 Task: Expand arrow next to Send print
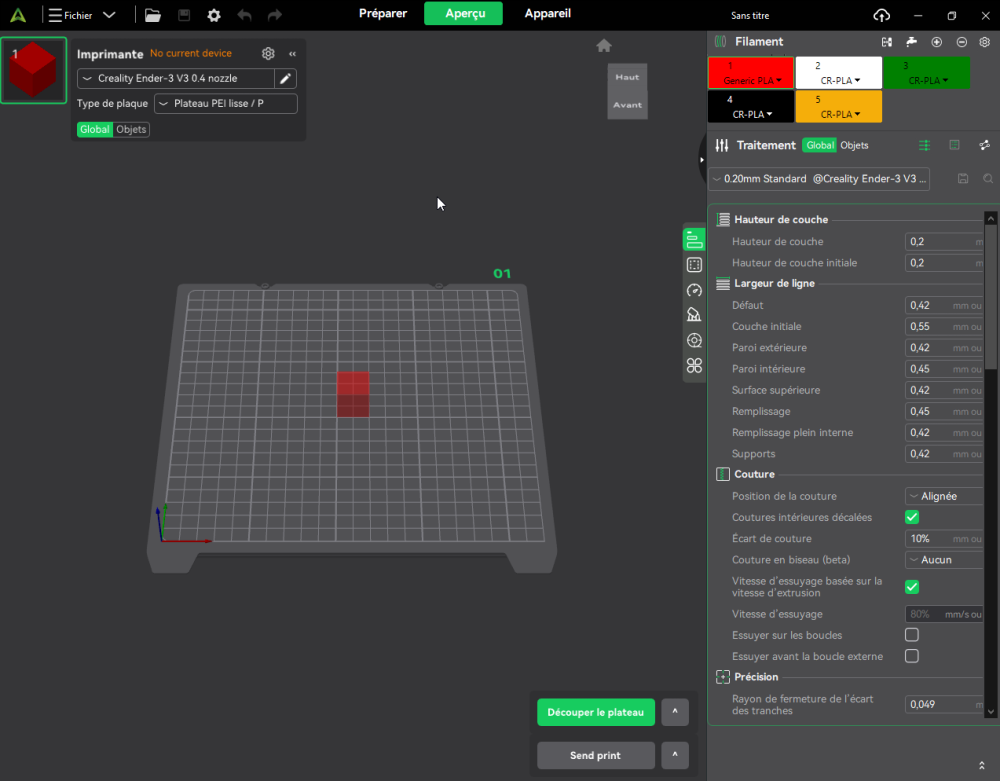[675, 755]
